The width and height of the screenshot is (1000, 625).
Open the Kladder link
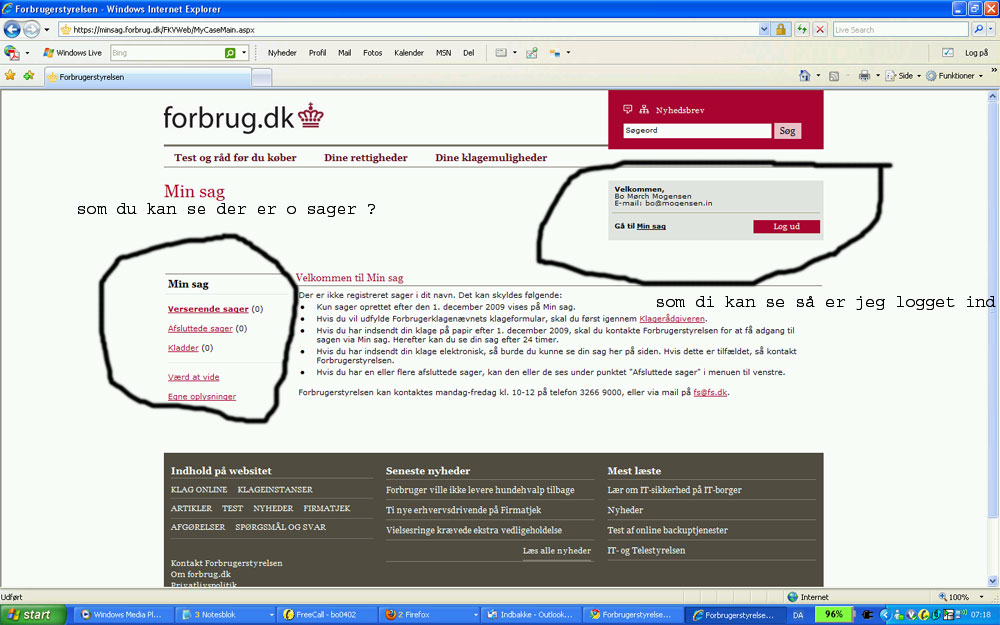pos(184,348)
